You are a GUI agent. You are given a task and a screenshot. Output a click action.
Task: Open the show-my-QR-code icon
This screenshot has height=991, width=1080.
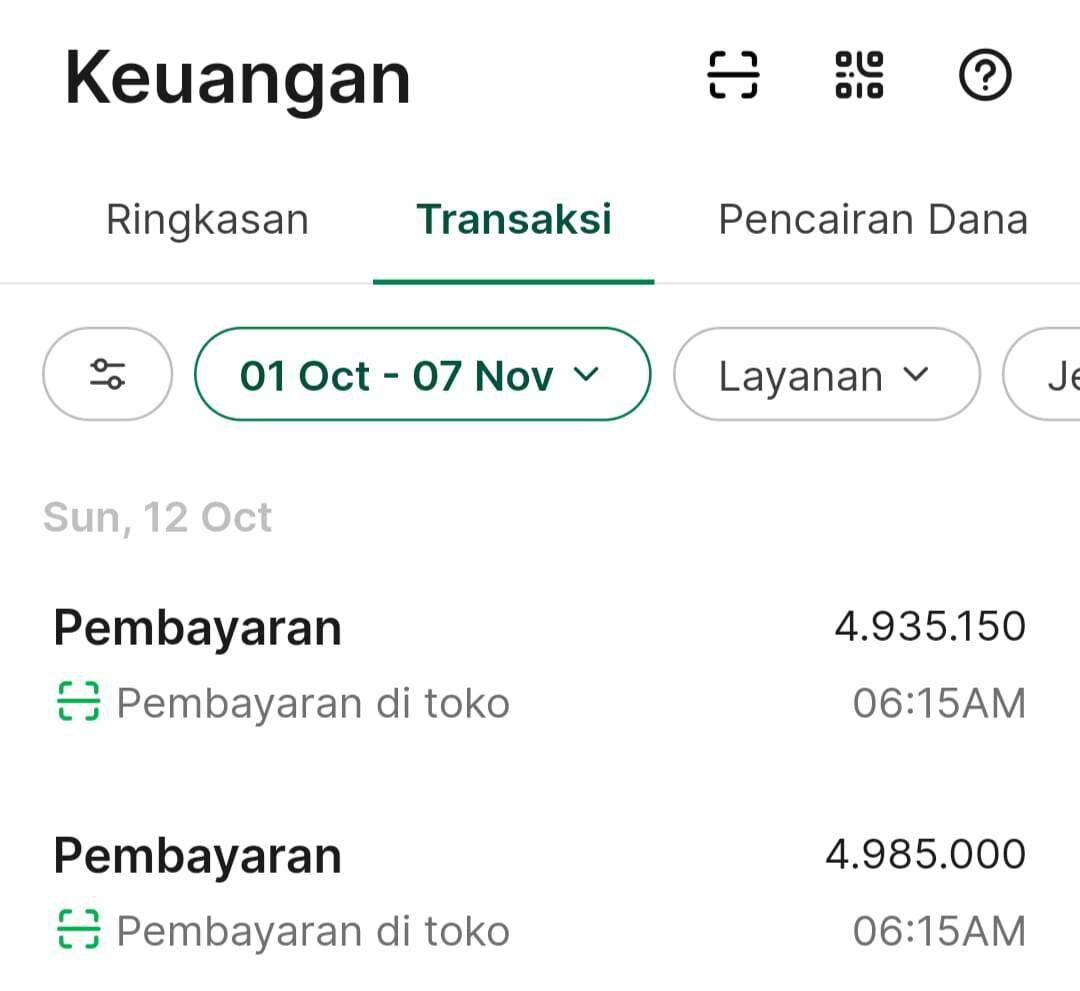(859, 76)
